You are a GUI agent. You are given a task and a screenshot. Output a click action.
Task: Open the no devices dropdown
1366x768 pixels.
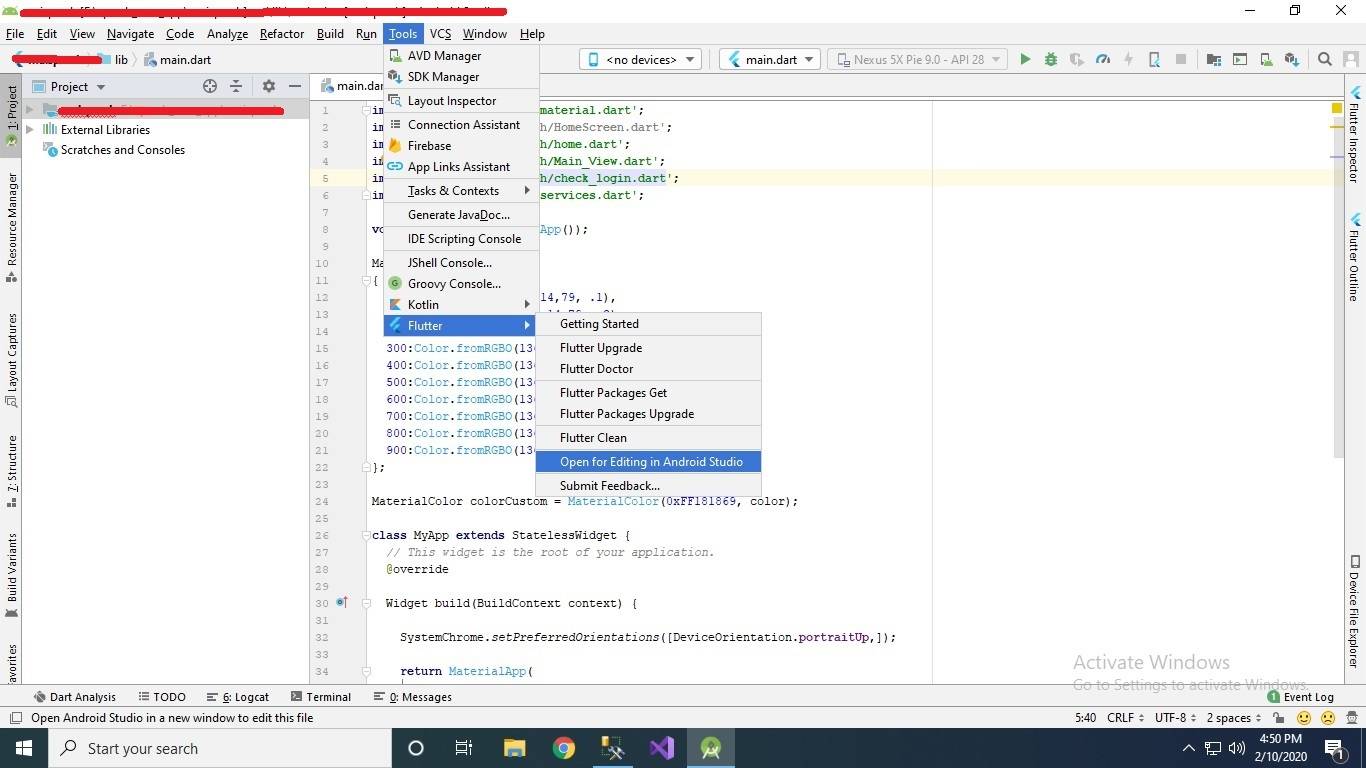(x=640, y=59)
